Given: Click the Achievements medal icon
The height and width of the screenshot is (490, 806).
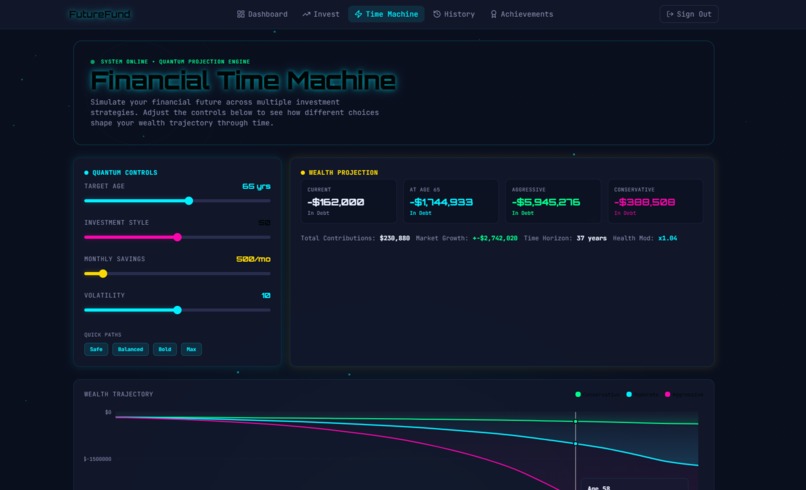Looking at the screenshot, I should point(493,14).
